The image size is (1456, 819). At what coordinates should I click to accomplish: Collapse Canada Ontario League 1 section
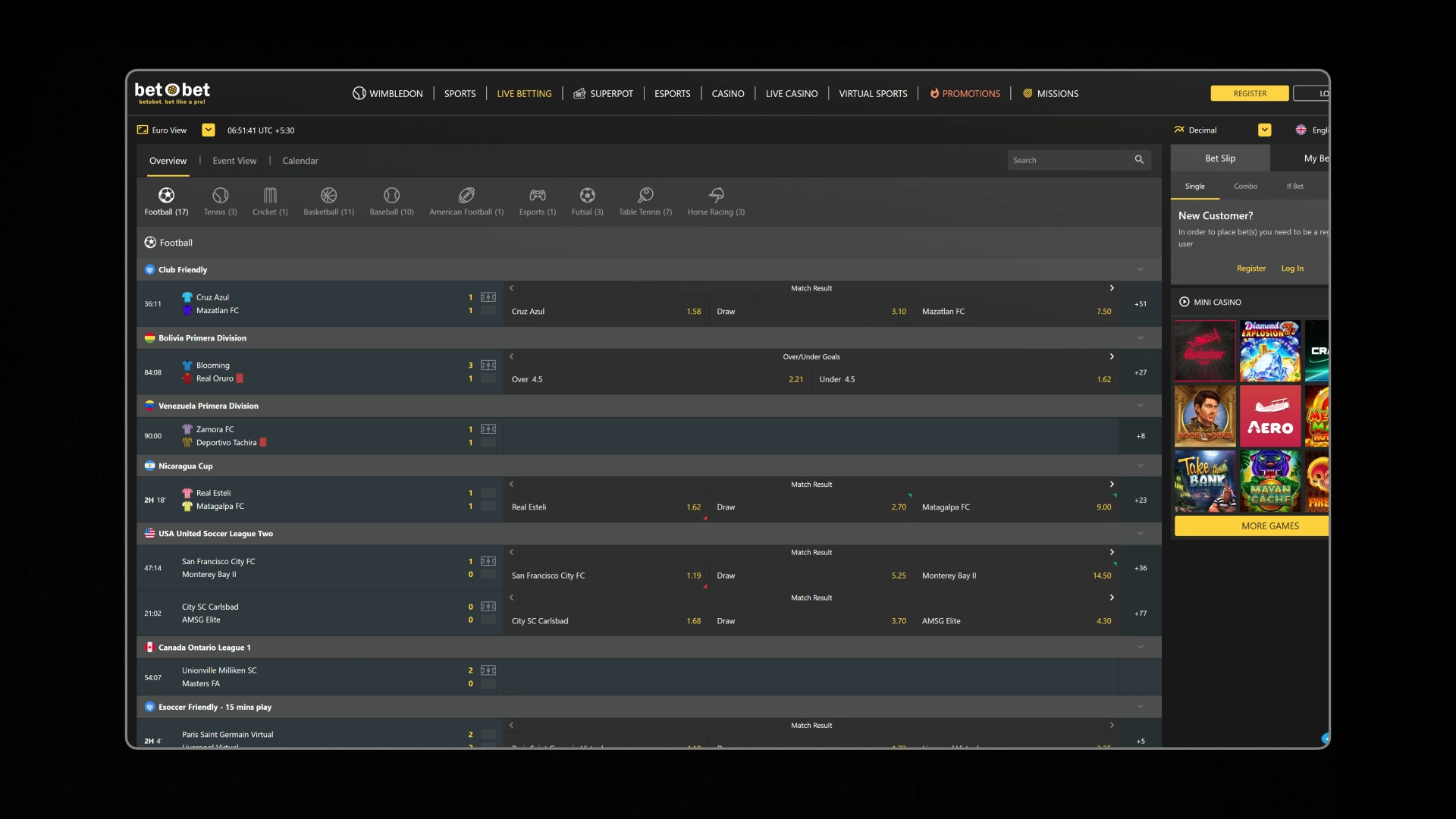tap(1140, 647)
